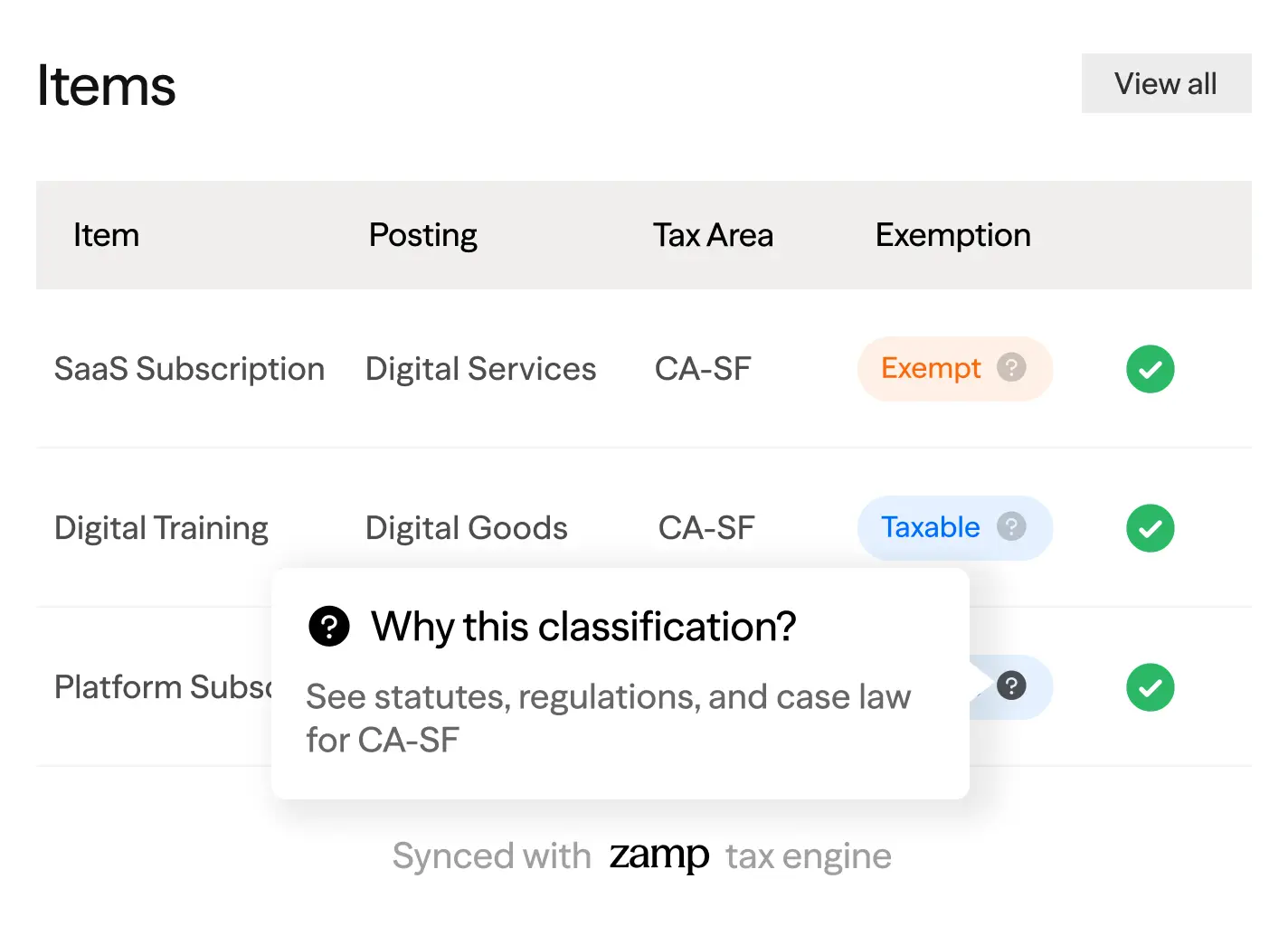
Task: Open the SaaS Subscription item
Action: click(x=189, y=369)
